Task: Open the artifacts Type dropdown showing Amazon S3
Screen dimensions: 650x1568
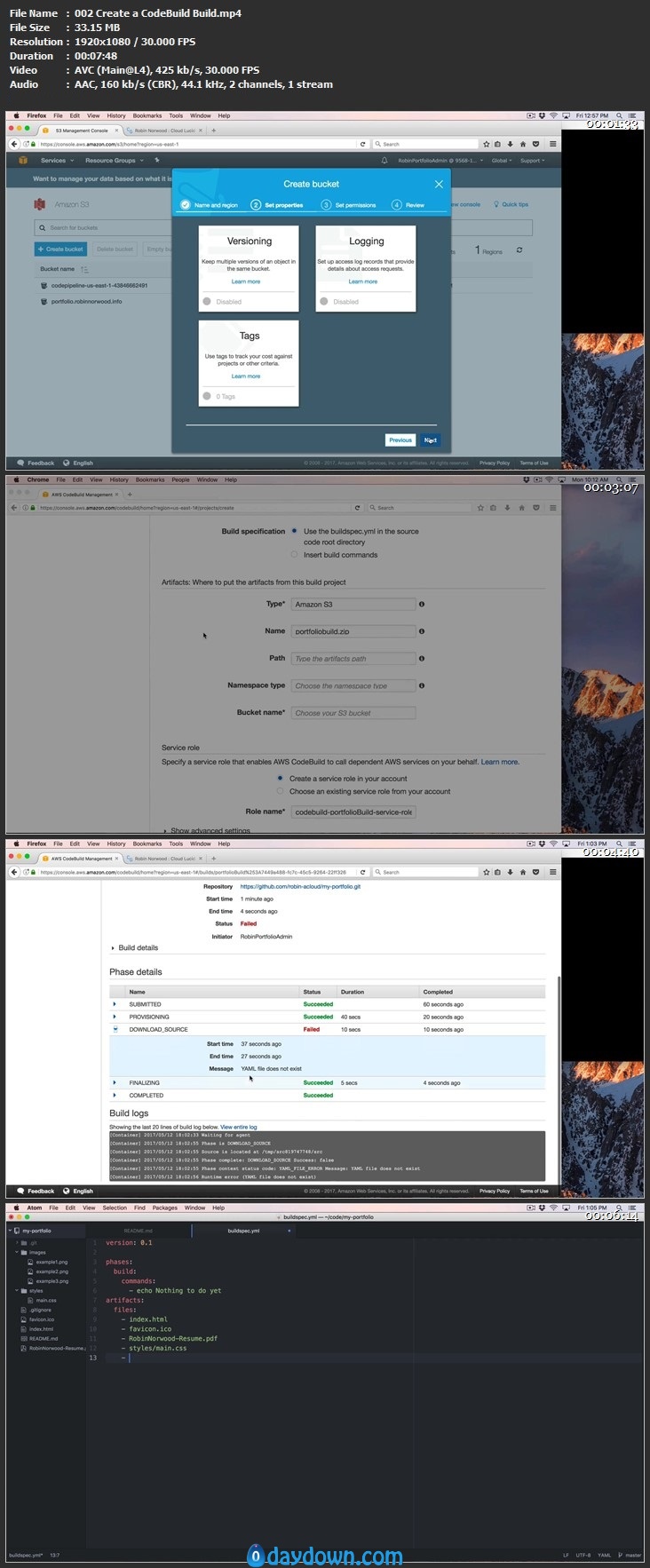Action: click(x=353, y=605)
